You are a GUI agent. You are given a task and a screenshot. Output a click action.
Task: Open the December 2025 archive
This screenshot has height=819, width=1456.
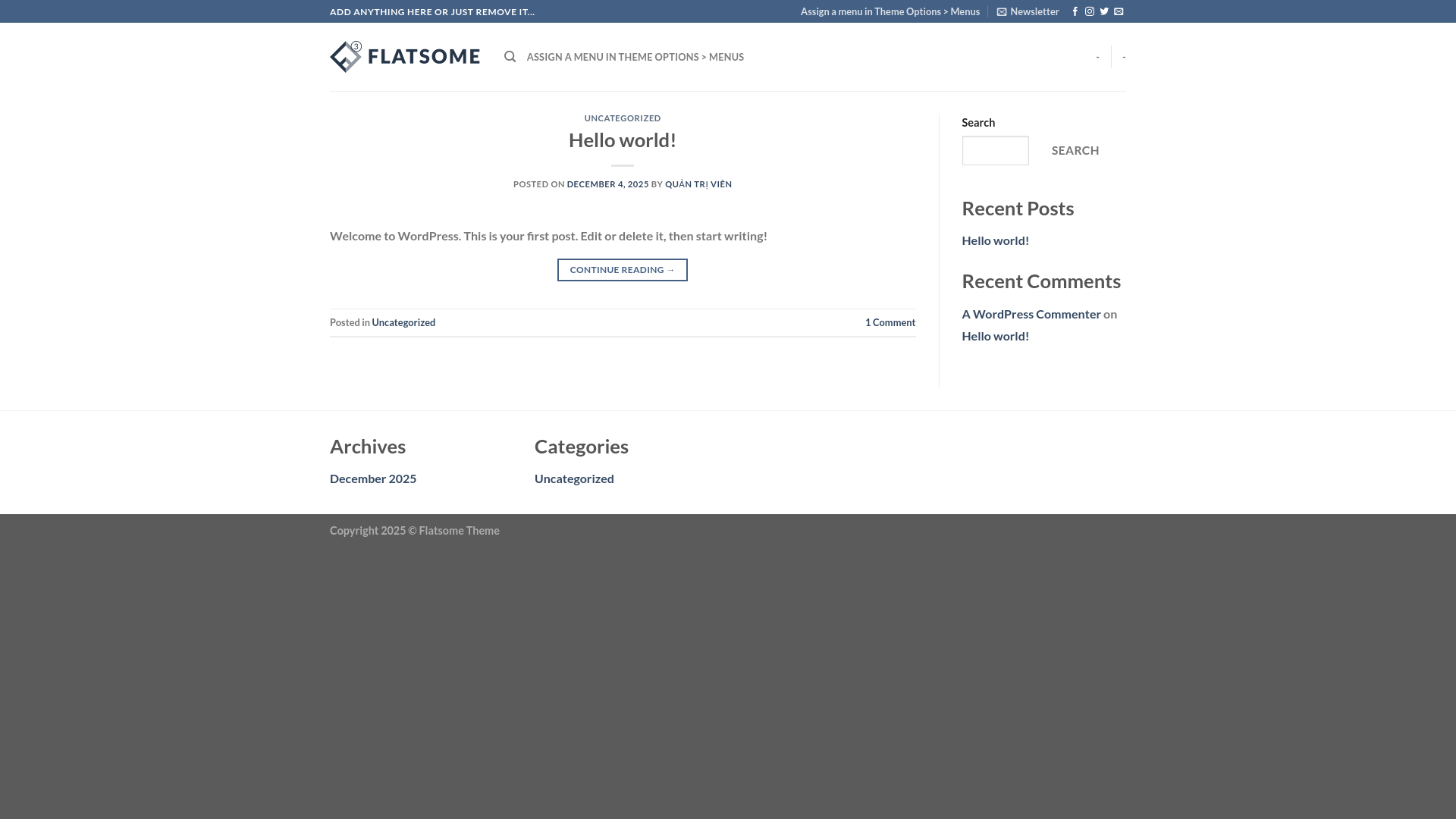coord(373,479)
